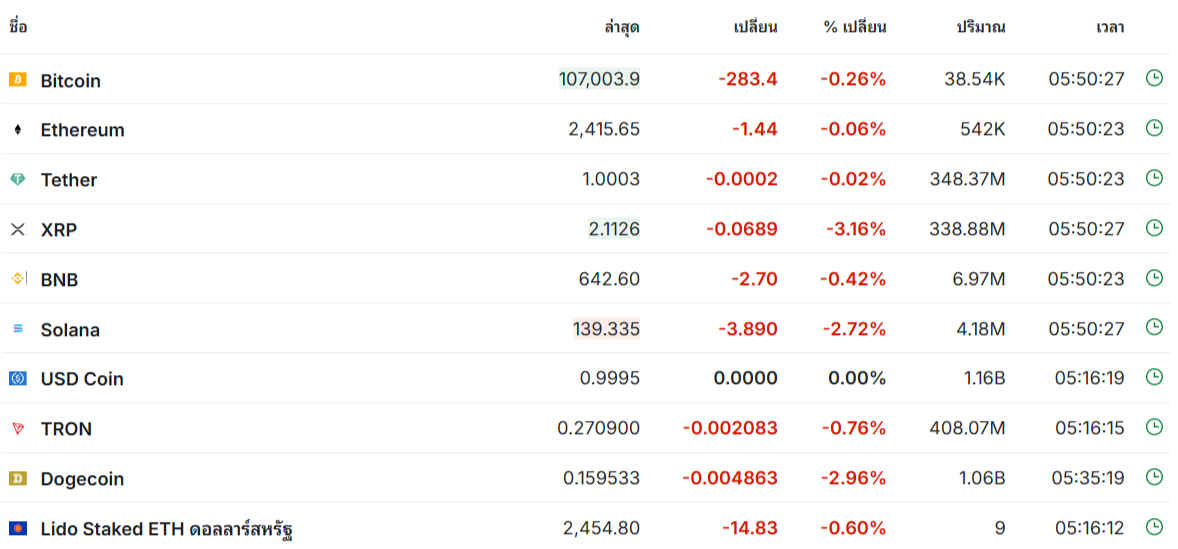Sort by the ชื่อ column header
Viewport: 1178px width, 549px height.
pos(18,28)
